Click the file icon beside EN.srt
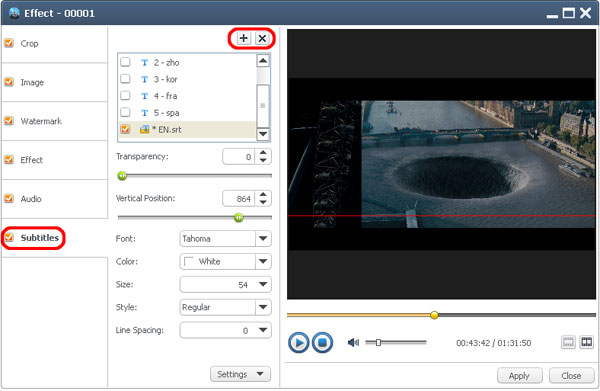The height and width of the screenshot is (391, 600). 145,129
